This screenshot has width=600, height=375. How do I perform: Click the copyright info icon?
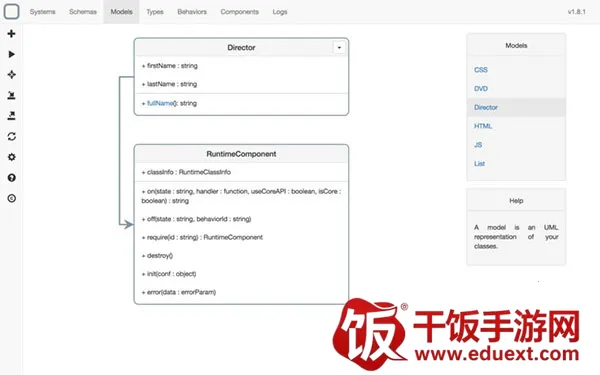[11, 198]
